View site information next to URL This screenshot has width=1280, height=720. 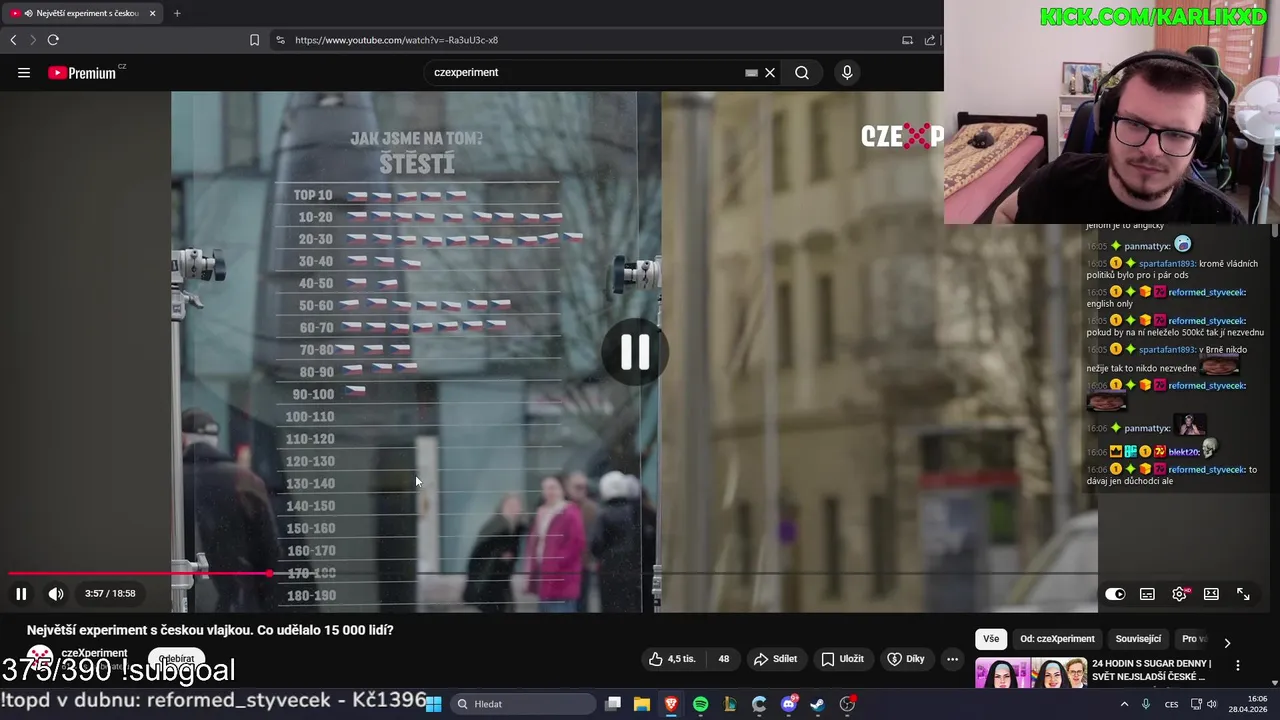pyautogui.click(x=280, y=40)
